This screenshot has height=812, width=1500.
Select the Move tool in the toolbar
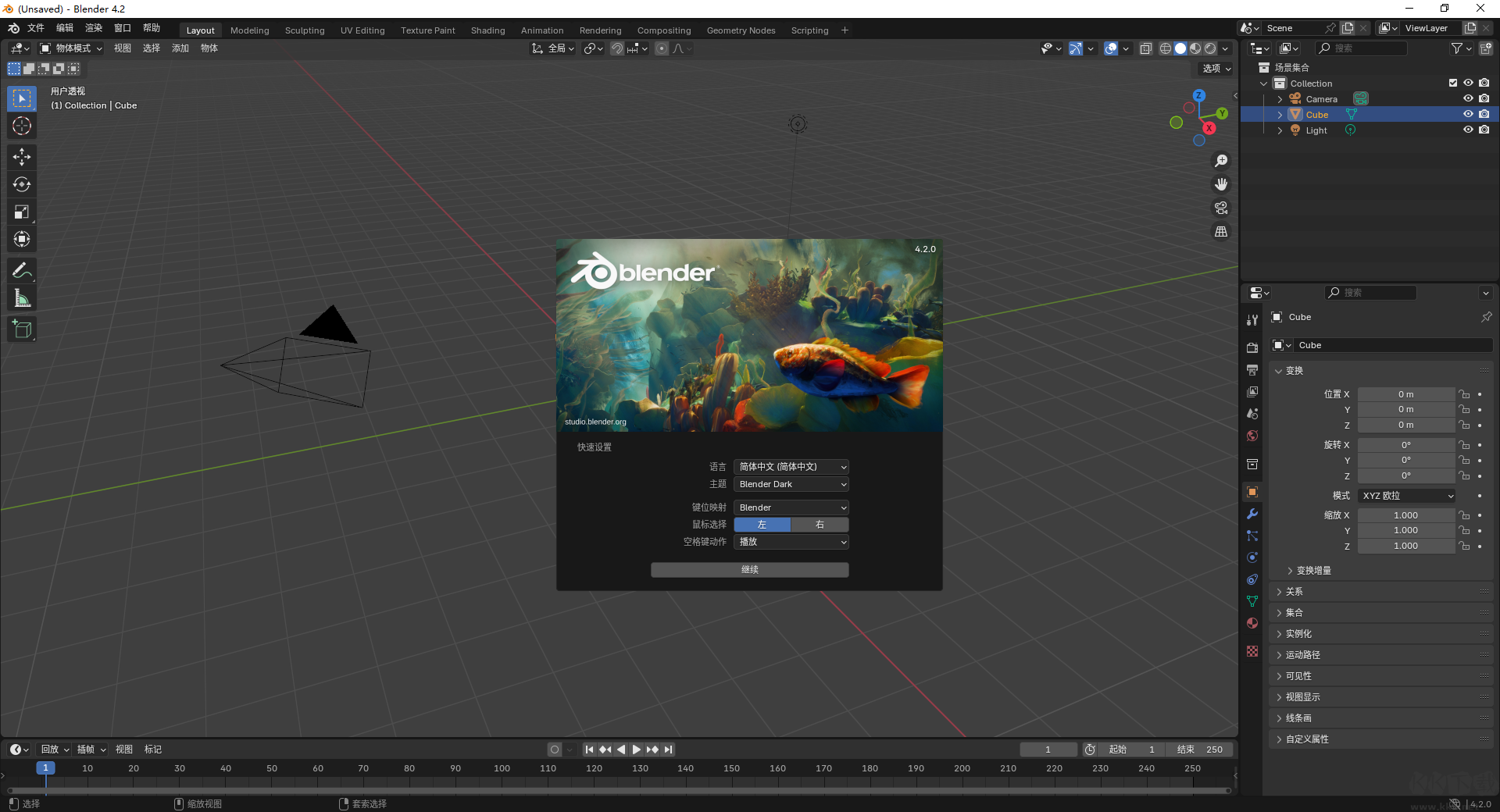tap(21, 157)
